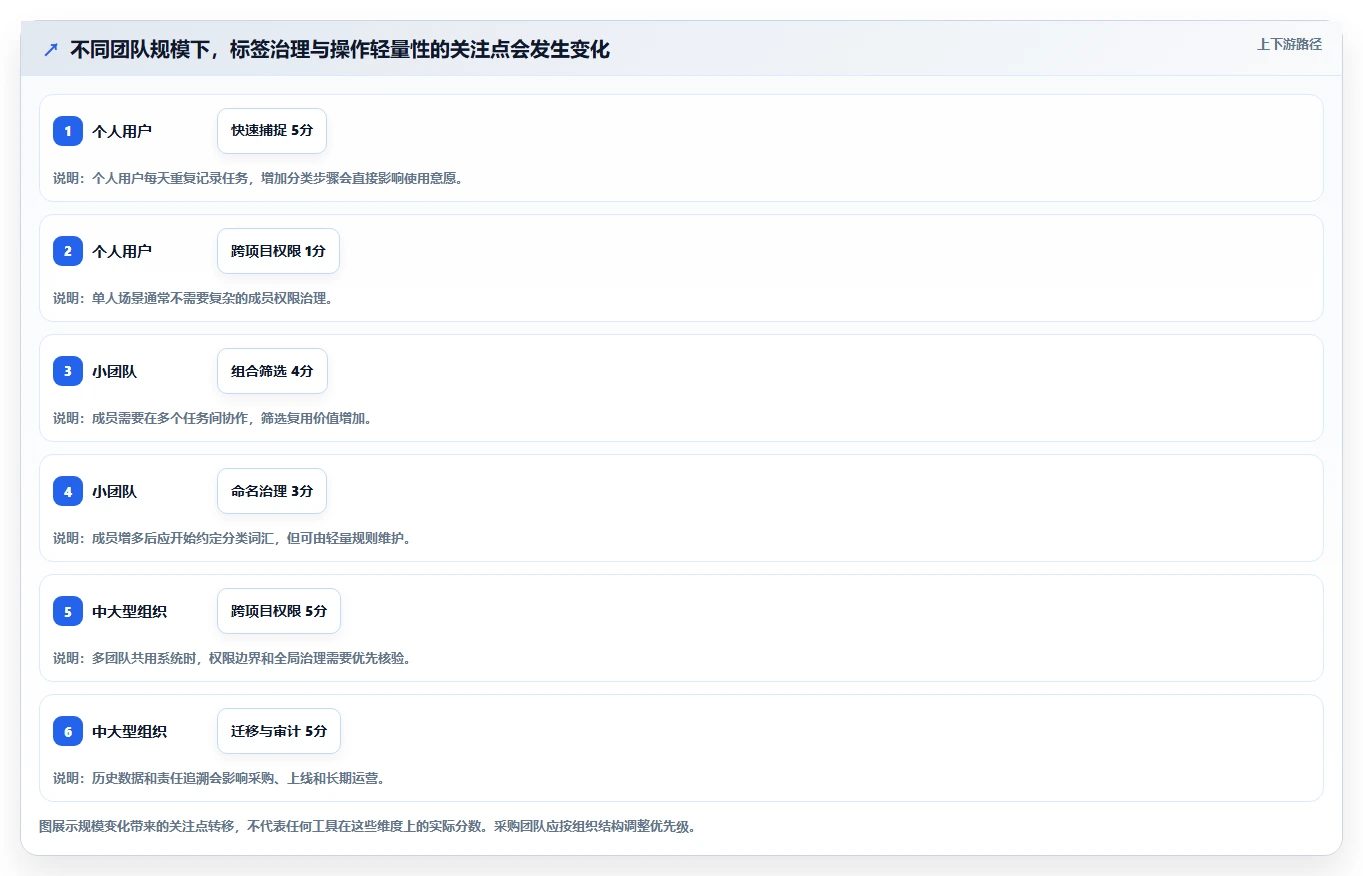Click step badge number 3

pos(68,371)
